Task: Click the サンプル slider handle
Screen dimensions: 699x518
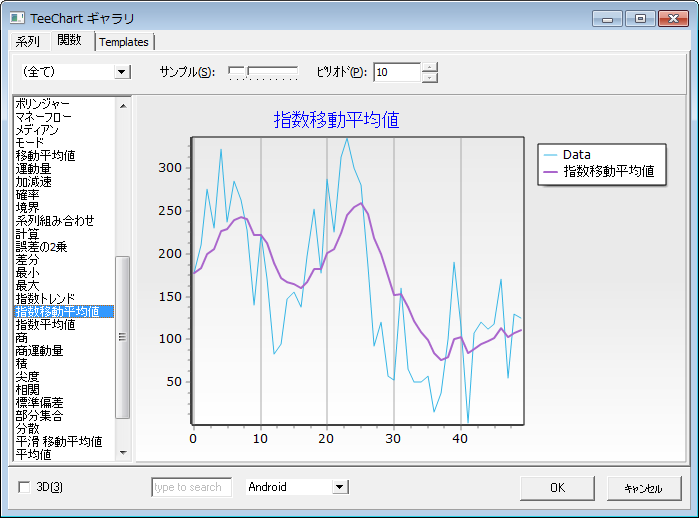Action: tap(237, 70)
